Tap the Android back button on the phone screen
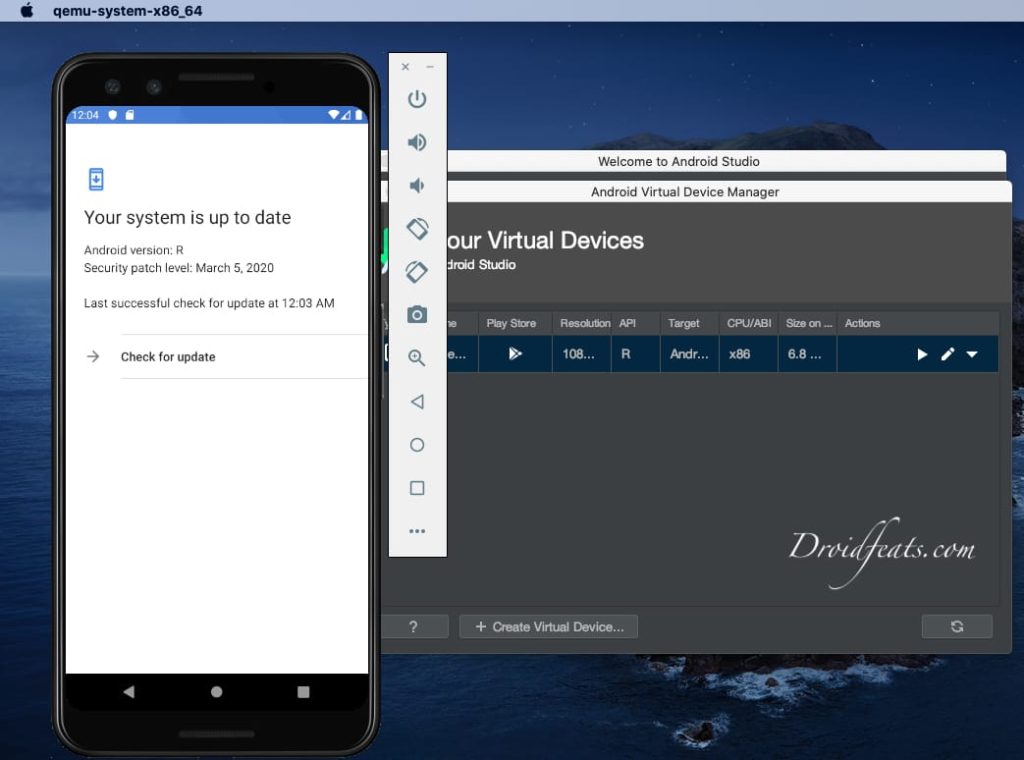Image resolution: width=1024 pixels, height=760 pixels. click(x=128, y=691)
